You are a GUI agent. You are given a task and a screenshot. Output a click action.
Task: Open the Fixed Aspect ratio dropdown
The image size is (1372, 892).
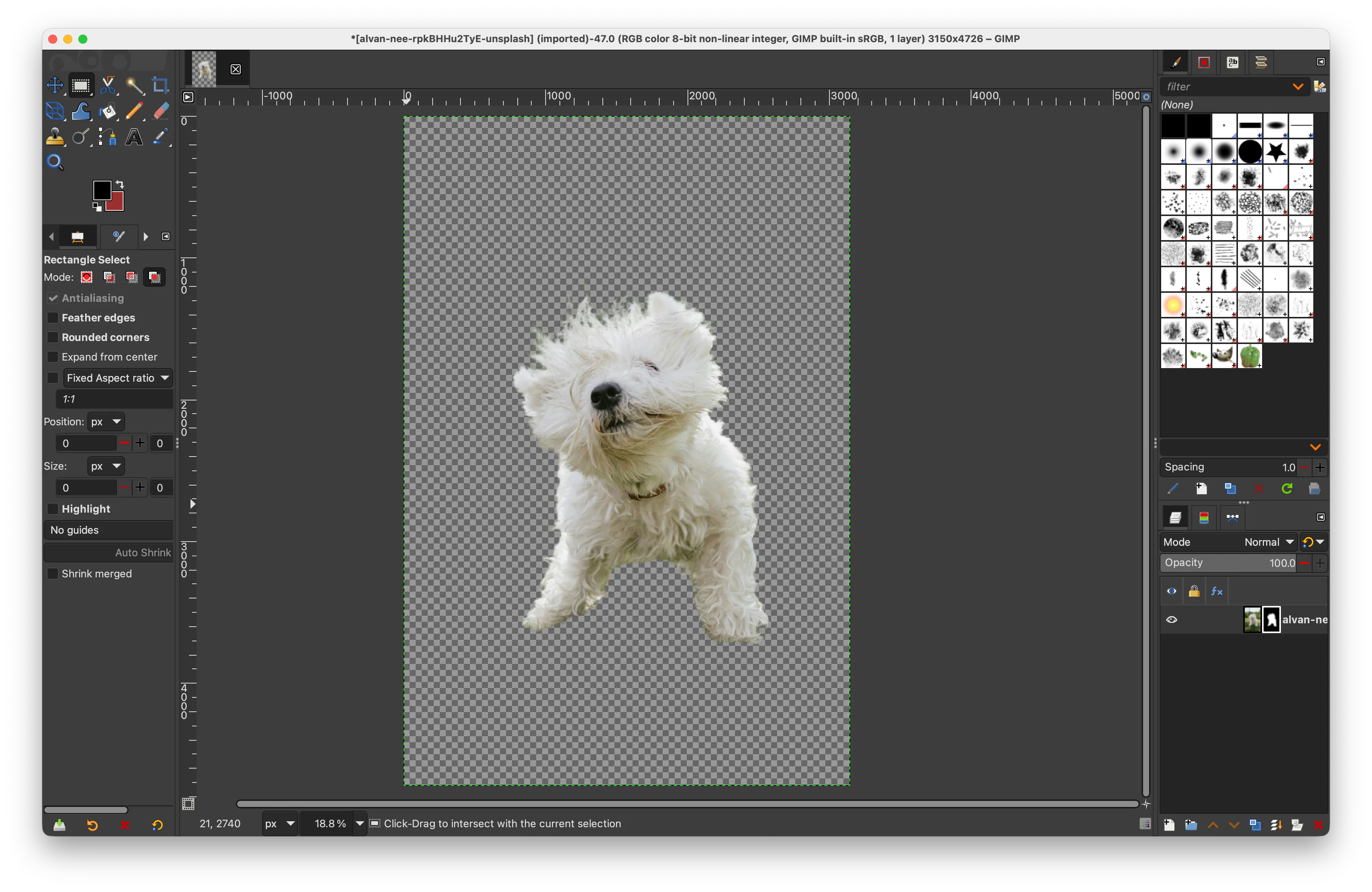pyautogui.click(x=117, y=378)
